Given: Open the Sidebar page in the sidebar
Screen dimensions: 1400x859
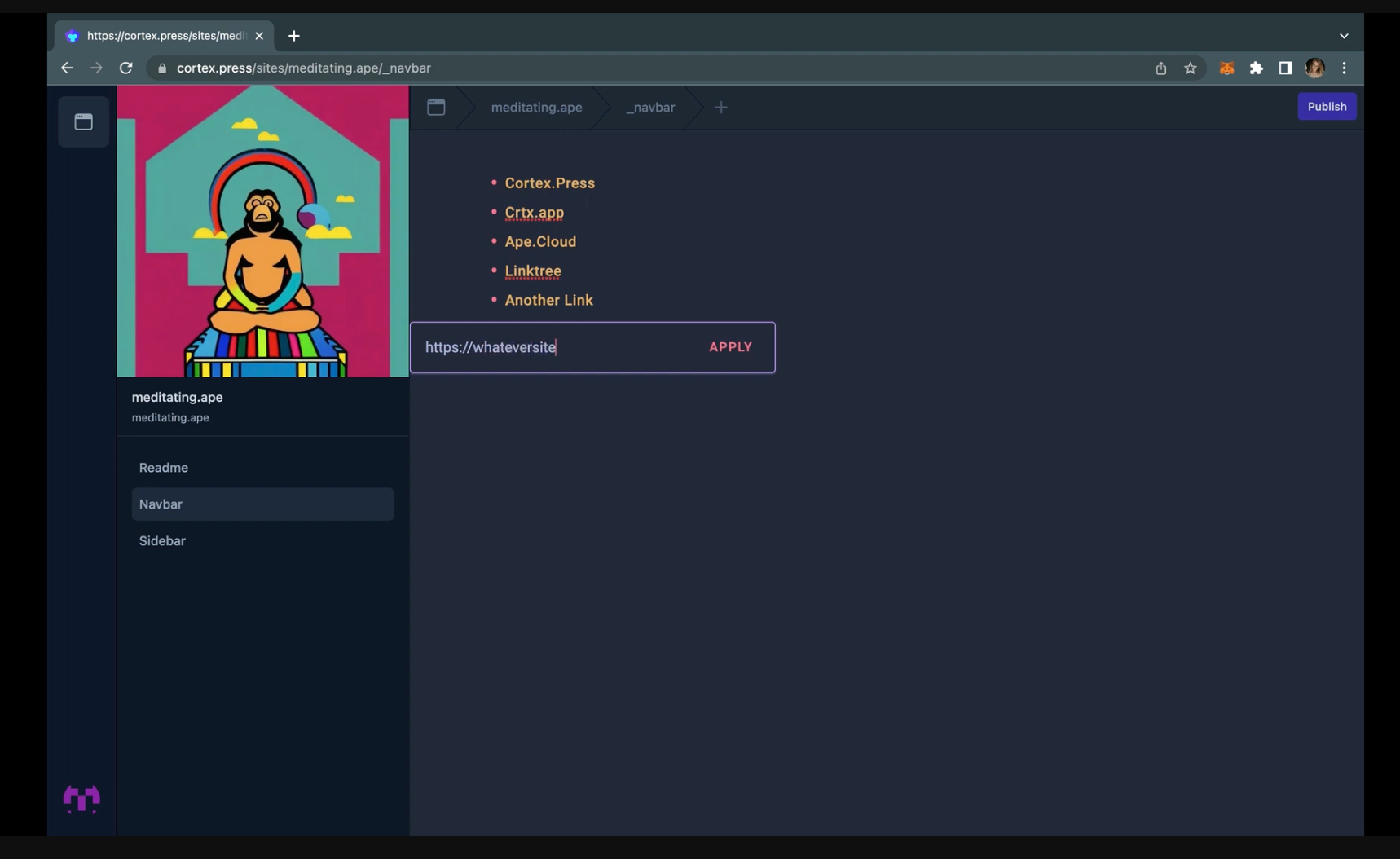Looking at the screenshot, I should (x=262, y=541).
